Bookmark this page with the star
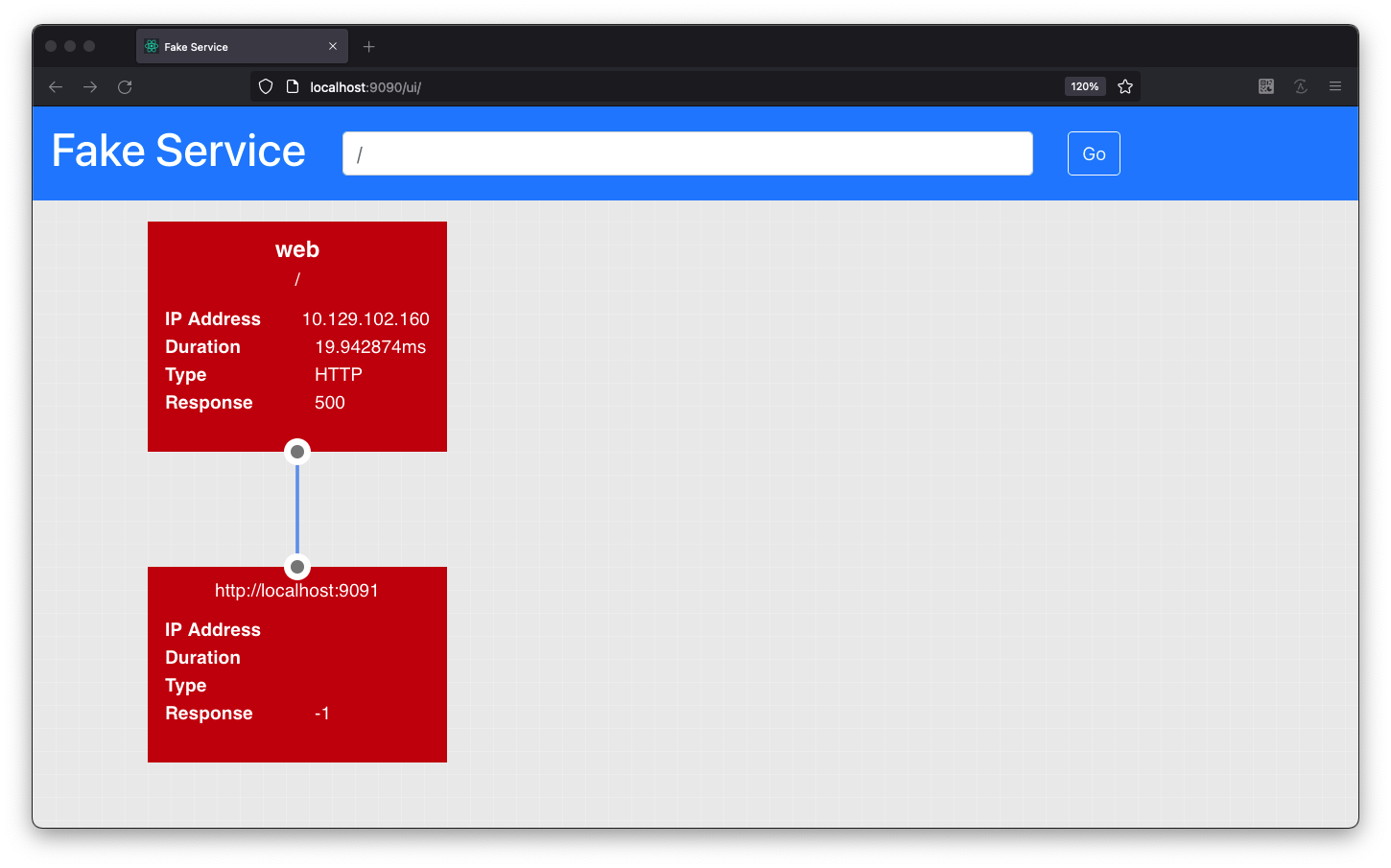The height and width of the screenshot is (868, 1391). coord(1125,87)
